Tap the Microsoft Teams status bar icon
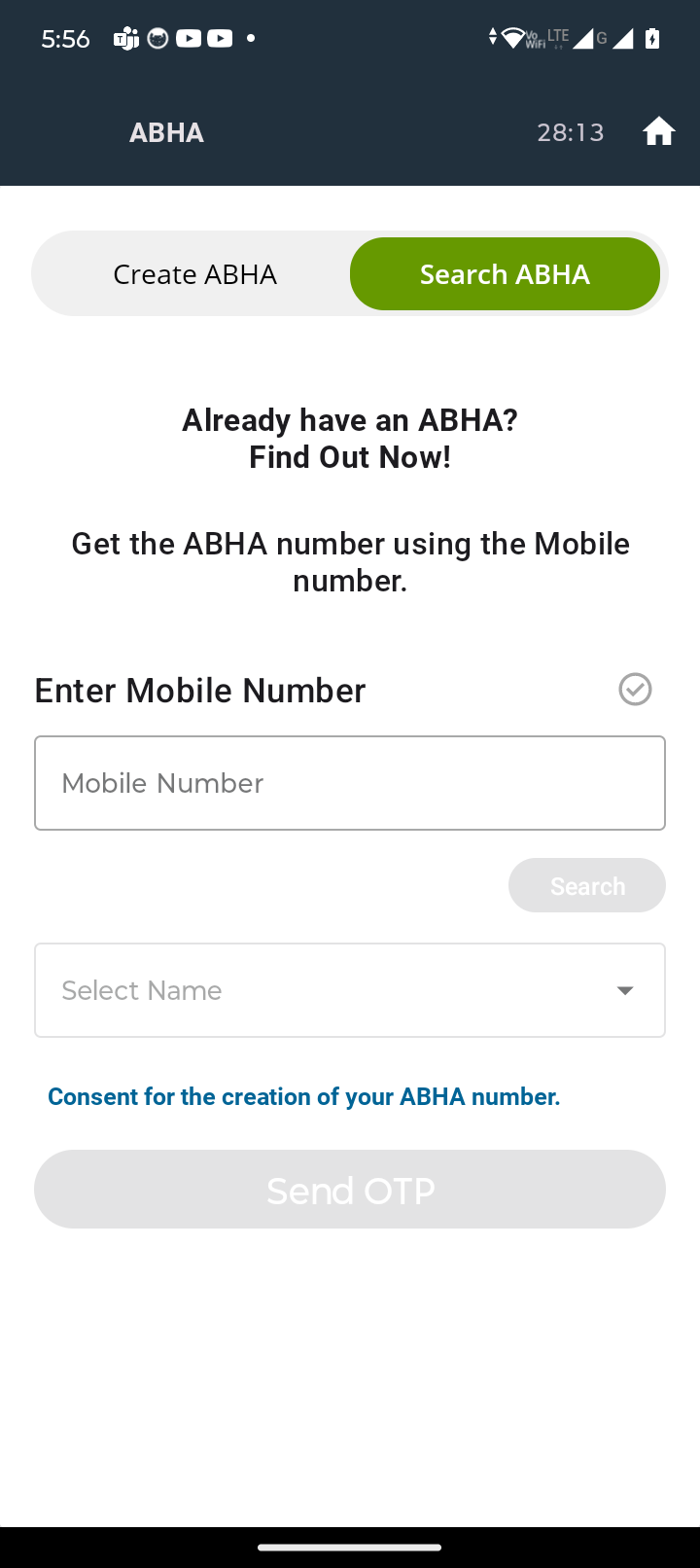This screenshot has width=700, height=1568. pyautogui.click(x=126, y=39)
